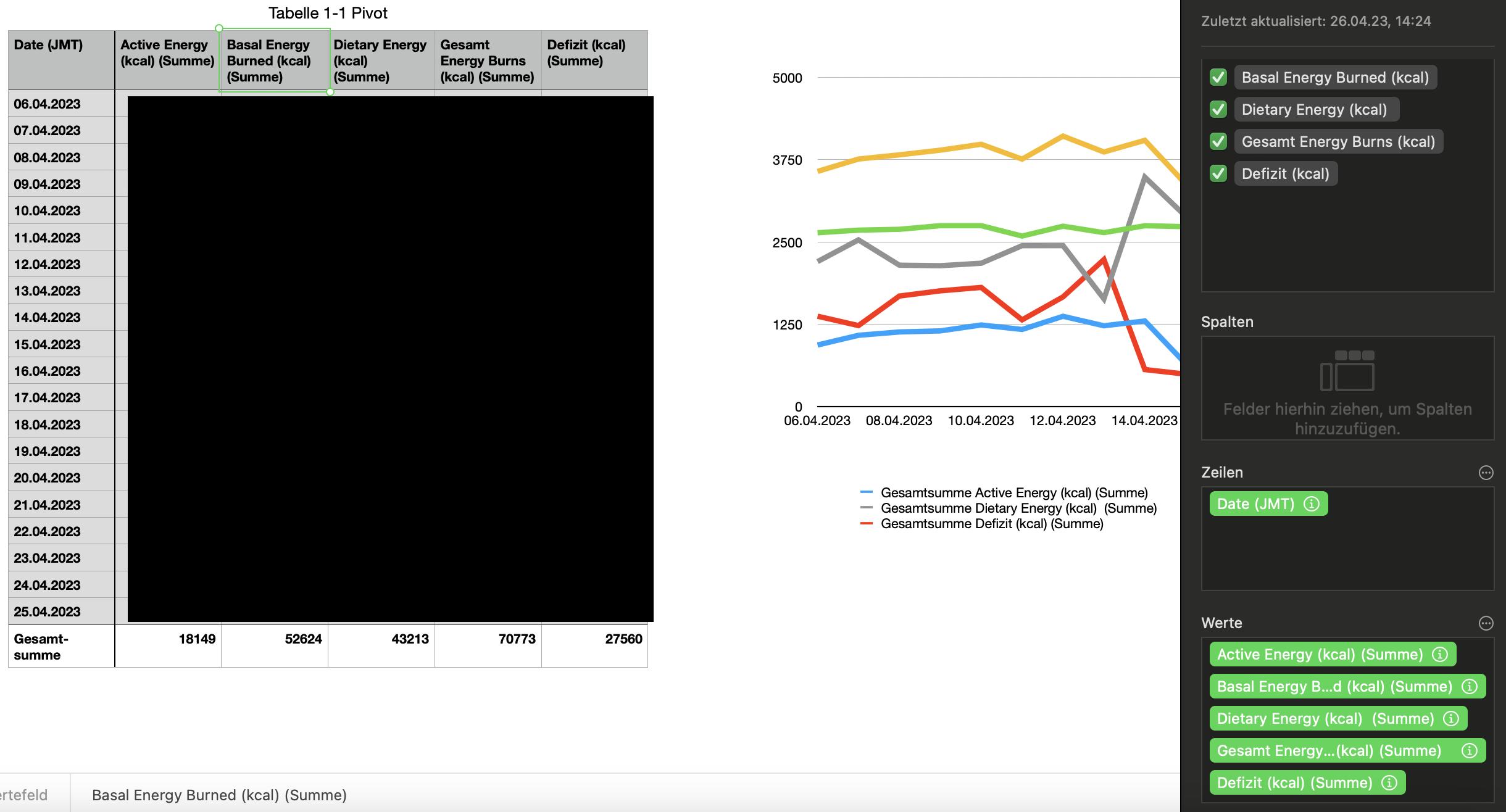Screen dimensions: 1506x812
Task: Select the Date (JMT) row field pill
Action: pos(1255,504)
